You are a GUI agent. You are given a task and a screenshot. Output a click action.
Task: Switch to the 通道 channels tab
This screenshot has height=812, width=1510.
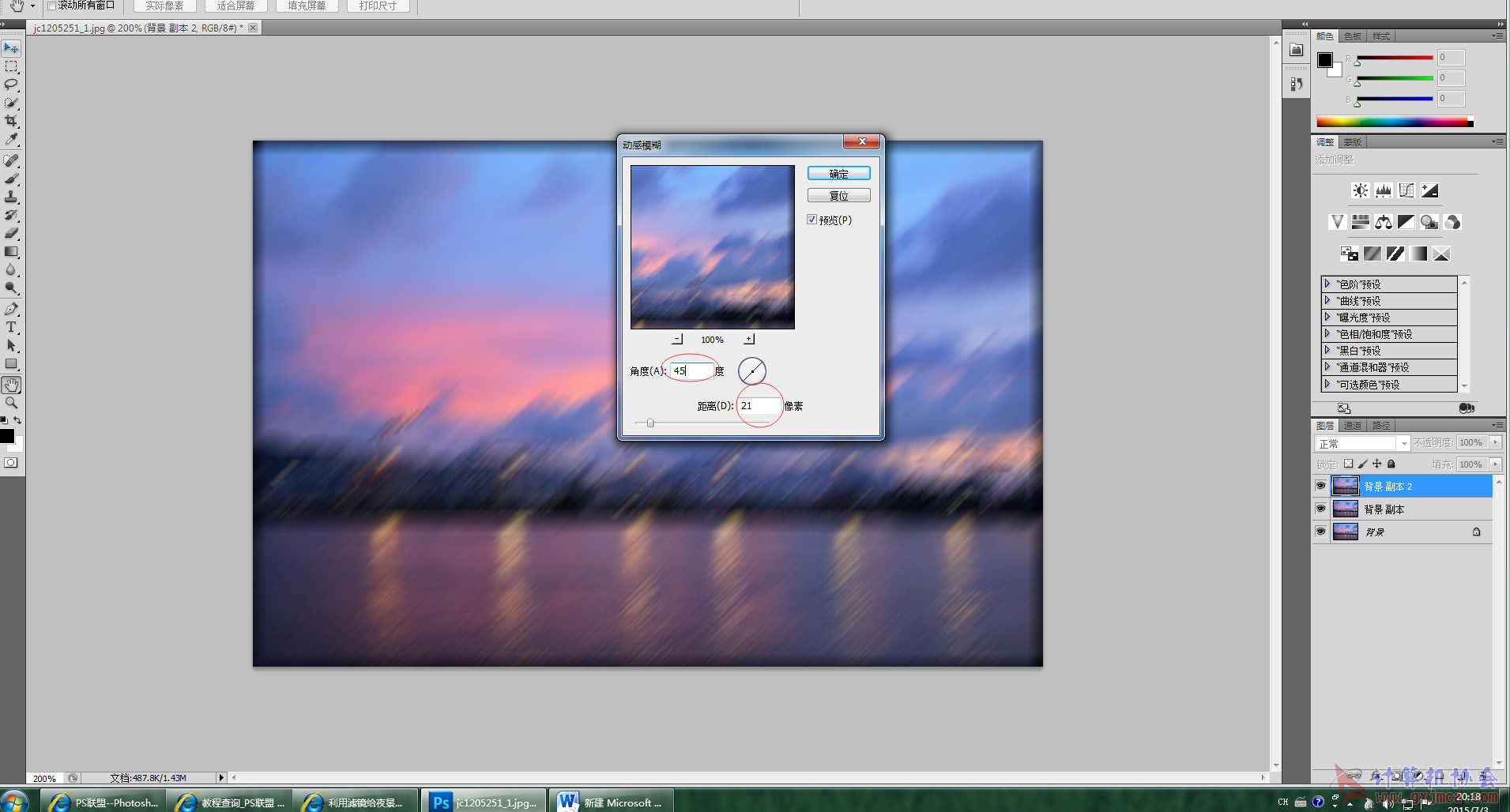[1353, 426]
